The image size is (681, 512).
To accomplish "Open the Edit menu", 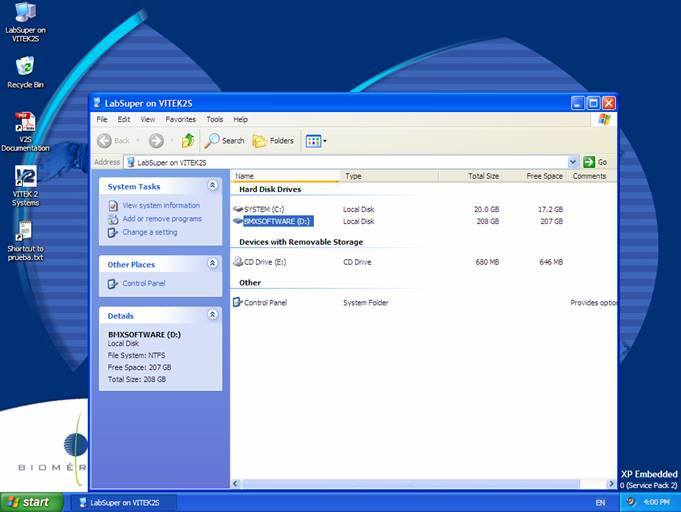I will [124, 119].
